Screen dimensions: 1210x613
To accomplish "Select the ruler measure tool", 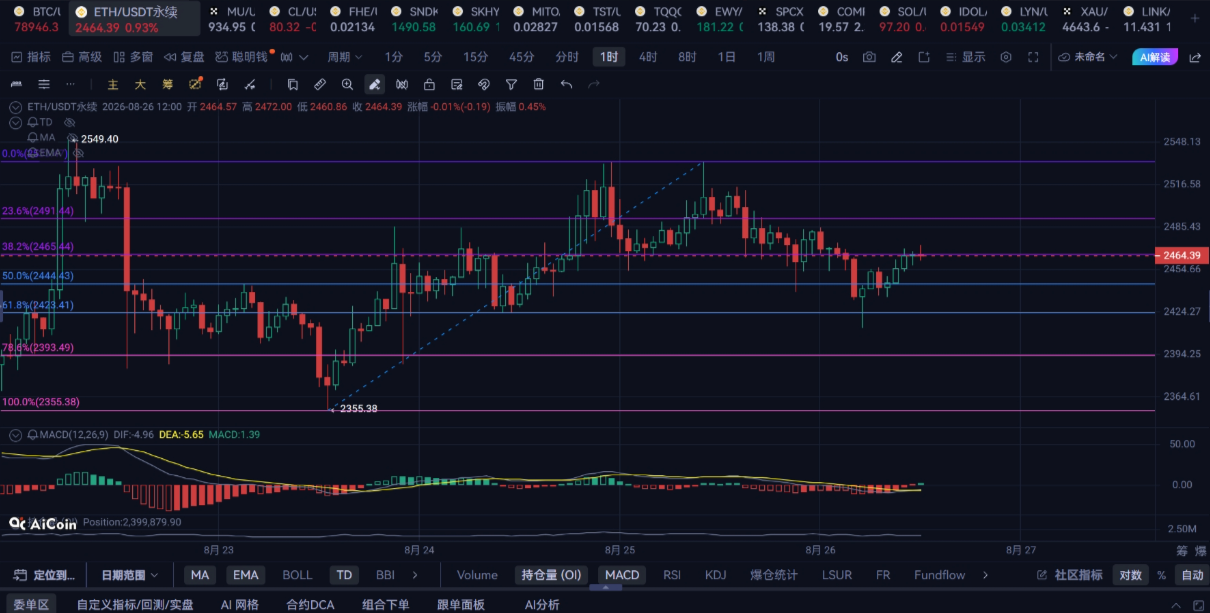I will 320,84.
